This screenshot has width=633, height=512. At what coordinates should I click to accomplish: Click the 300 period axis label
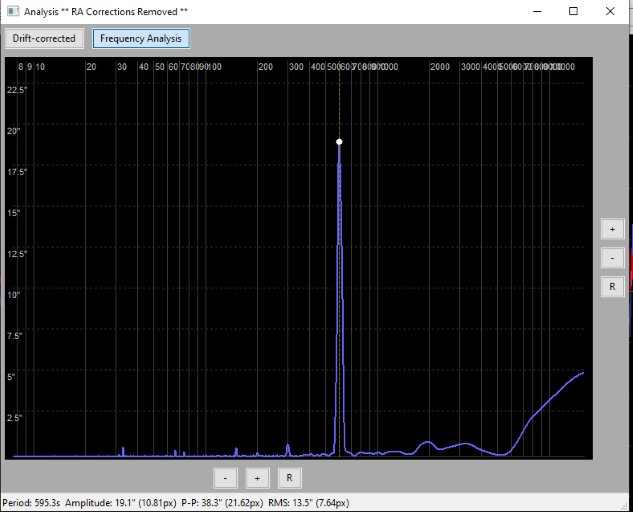[296, 67]
